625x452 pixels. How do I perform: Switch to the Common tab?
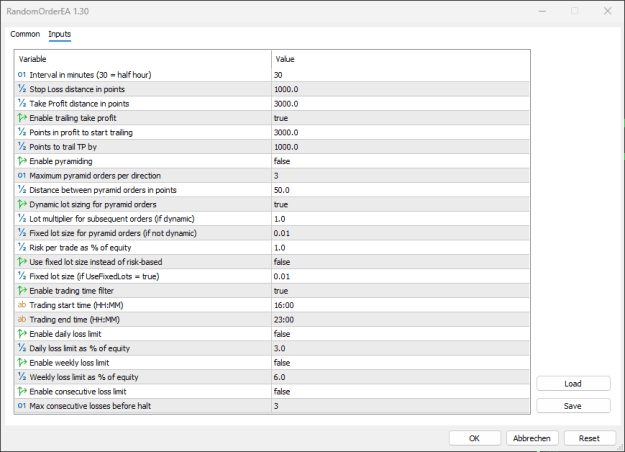pyautogui.click(x=25, y=34)
